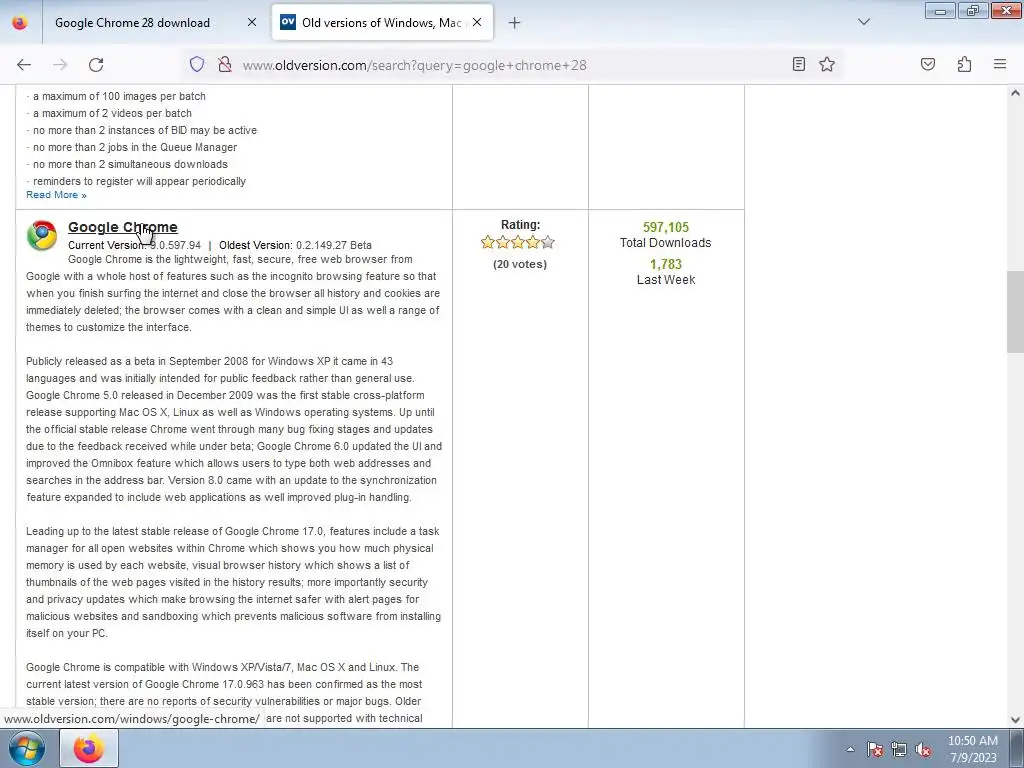Expand the list all tabs chevron

863,22
